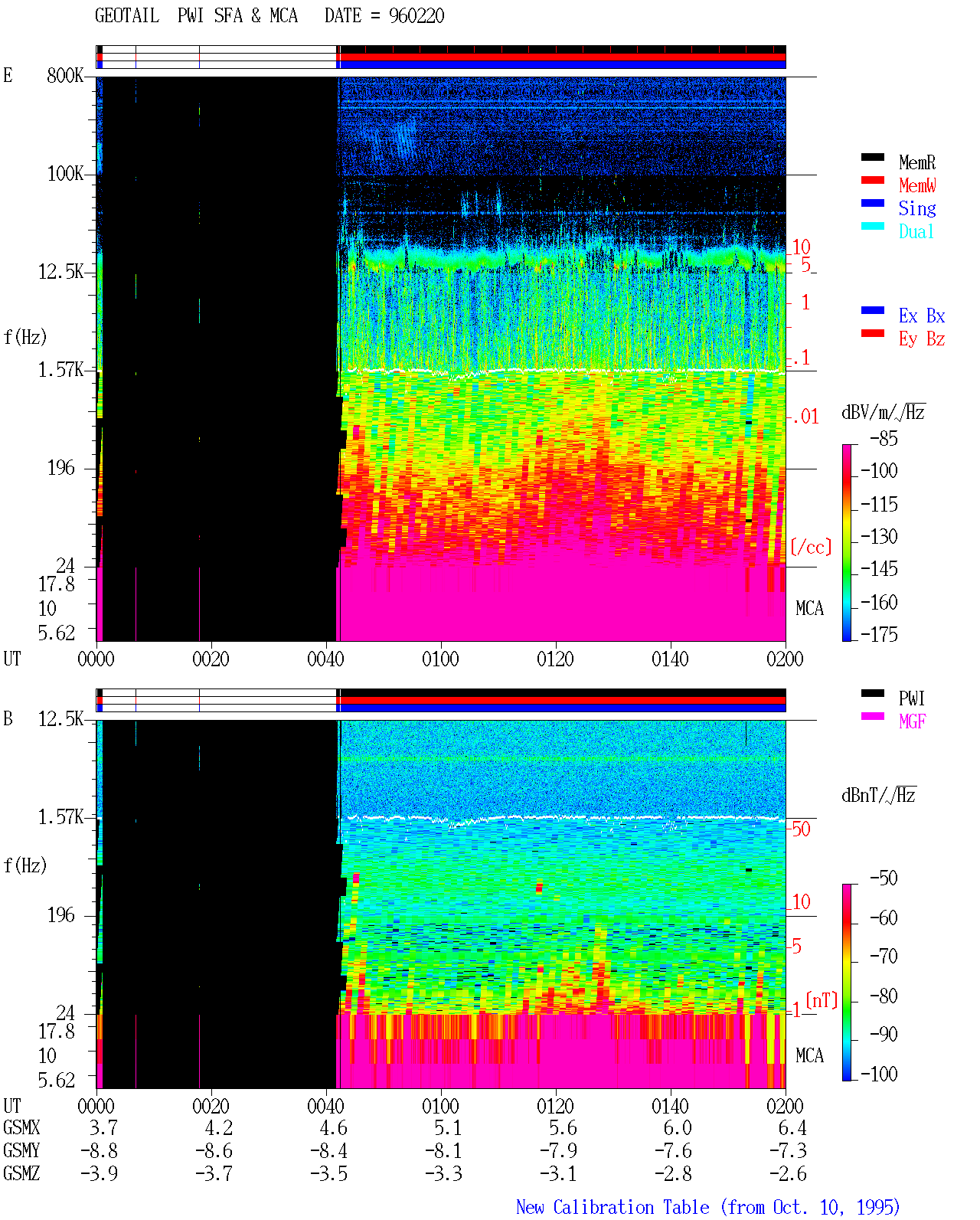Screen dimensions: 980x1220
Task: Click the B panel '0120' UT tick
Action: point(555,1106)
